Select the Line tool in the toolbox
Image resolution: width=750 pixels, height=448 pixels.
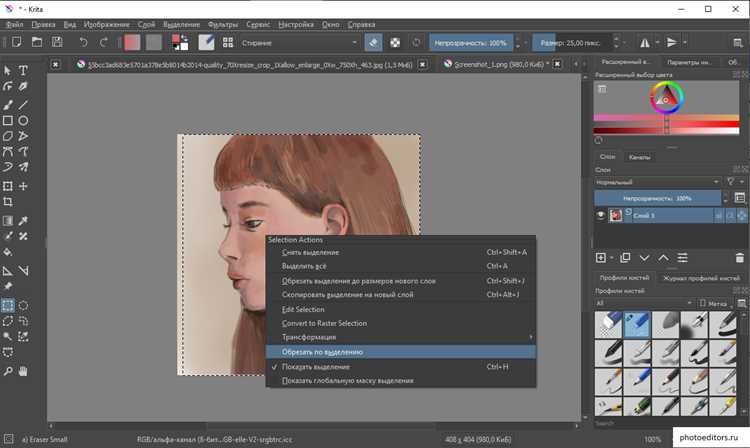(x=23, y=105)
